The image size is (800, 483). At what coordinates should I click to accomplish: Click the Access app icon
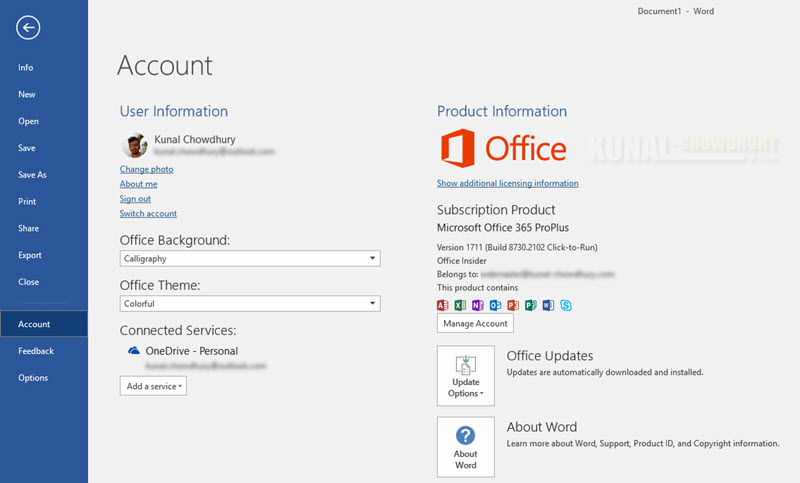[442, 305]
